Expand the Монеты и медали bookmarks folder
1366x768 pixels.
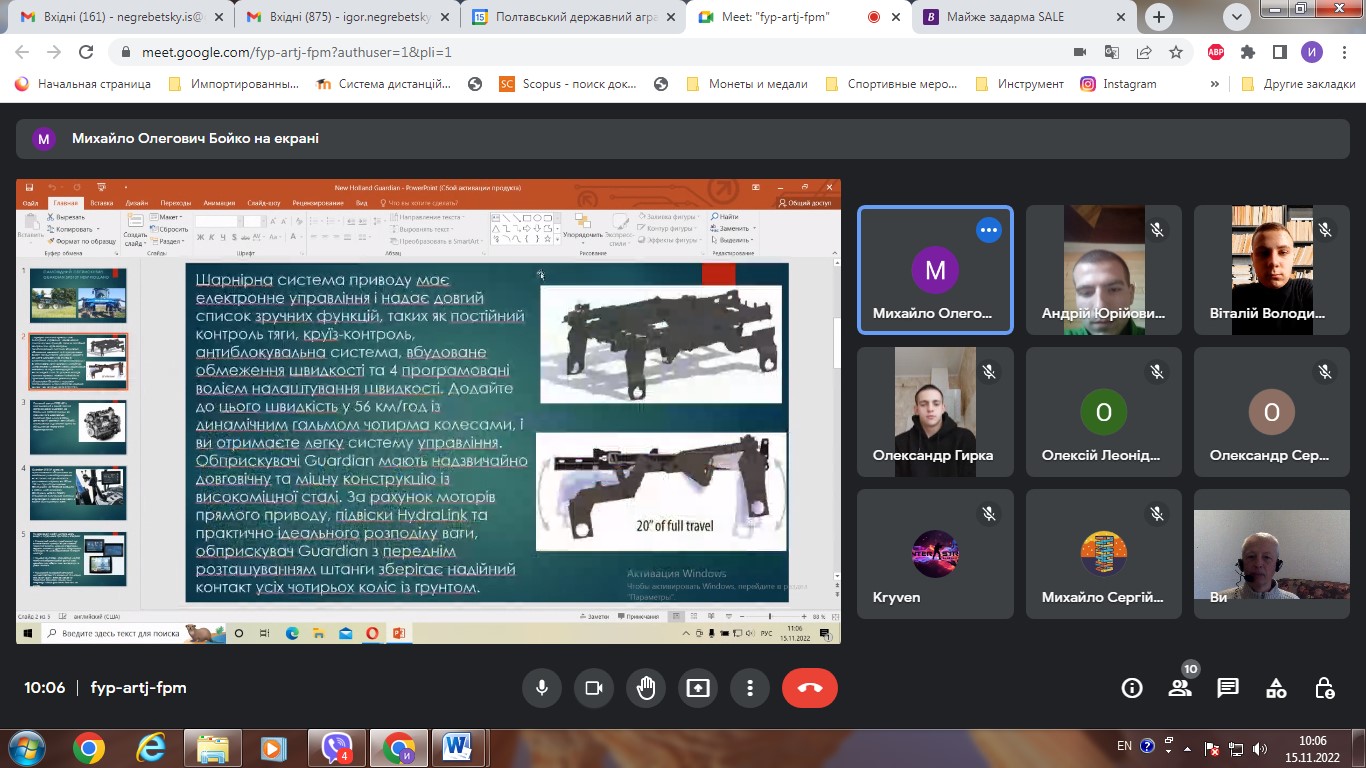click(747, 84)
